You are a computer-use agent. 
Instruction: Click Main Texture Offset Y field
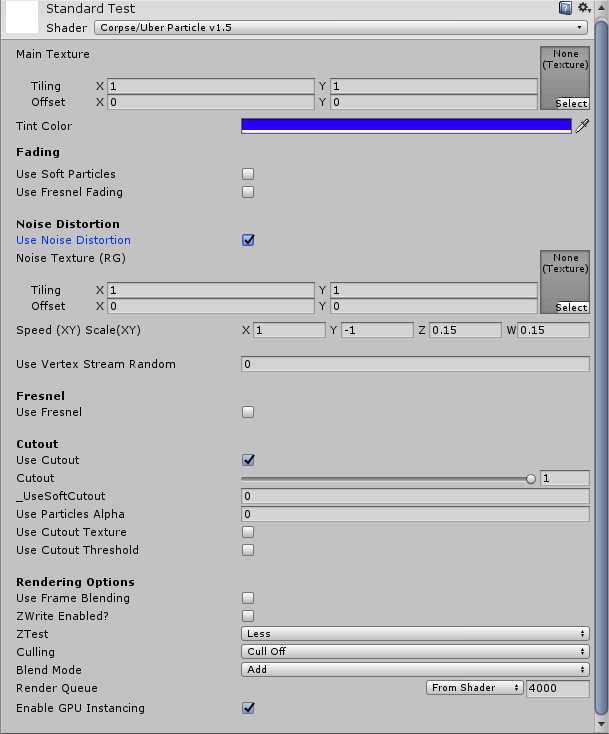click(434, 102)
